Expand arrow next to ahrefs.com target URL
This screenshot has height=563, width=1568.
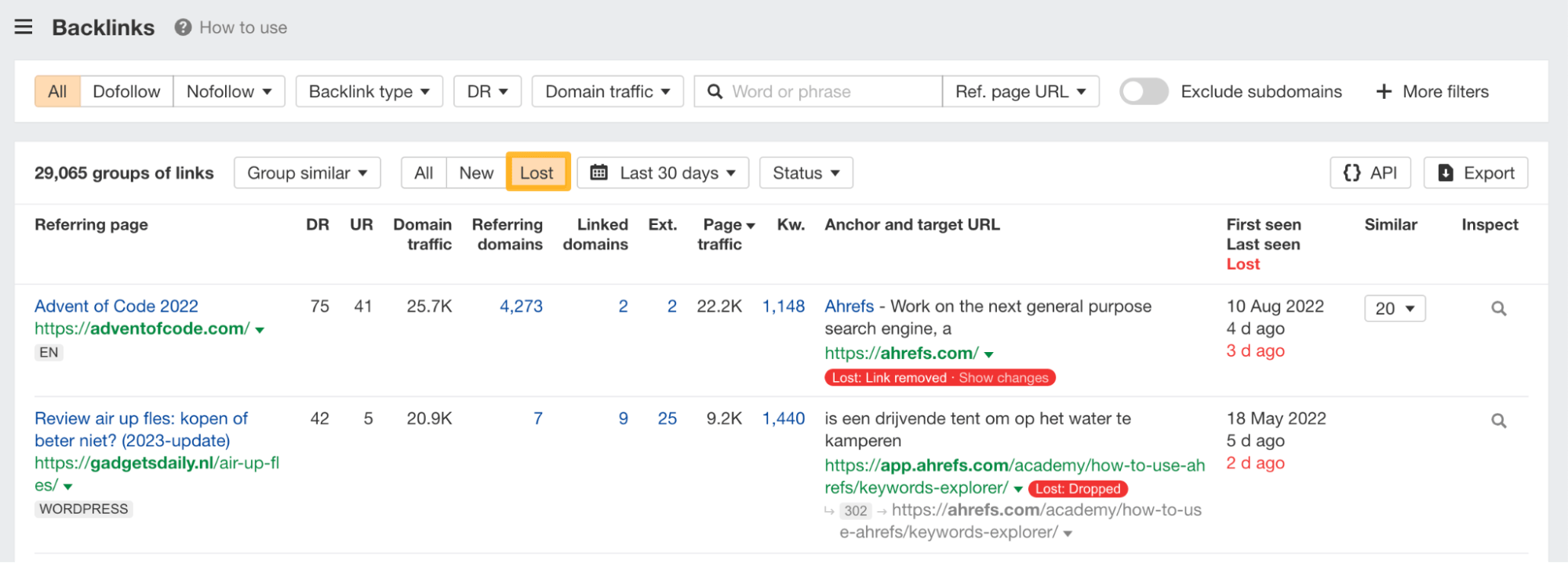(989, 355)
